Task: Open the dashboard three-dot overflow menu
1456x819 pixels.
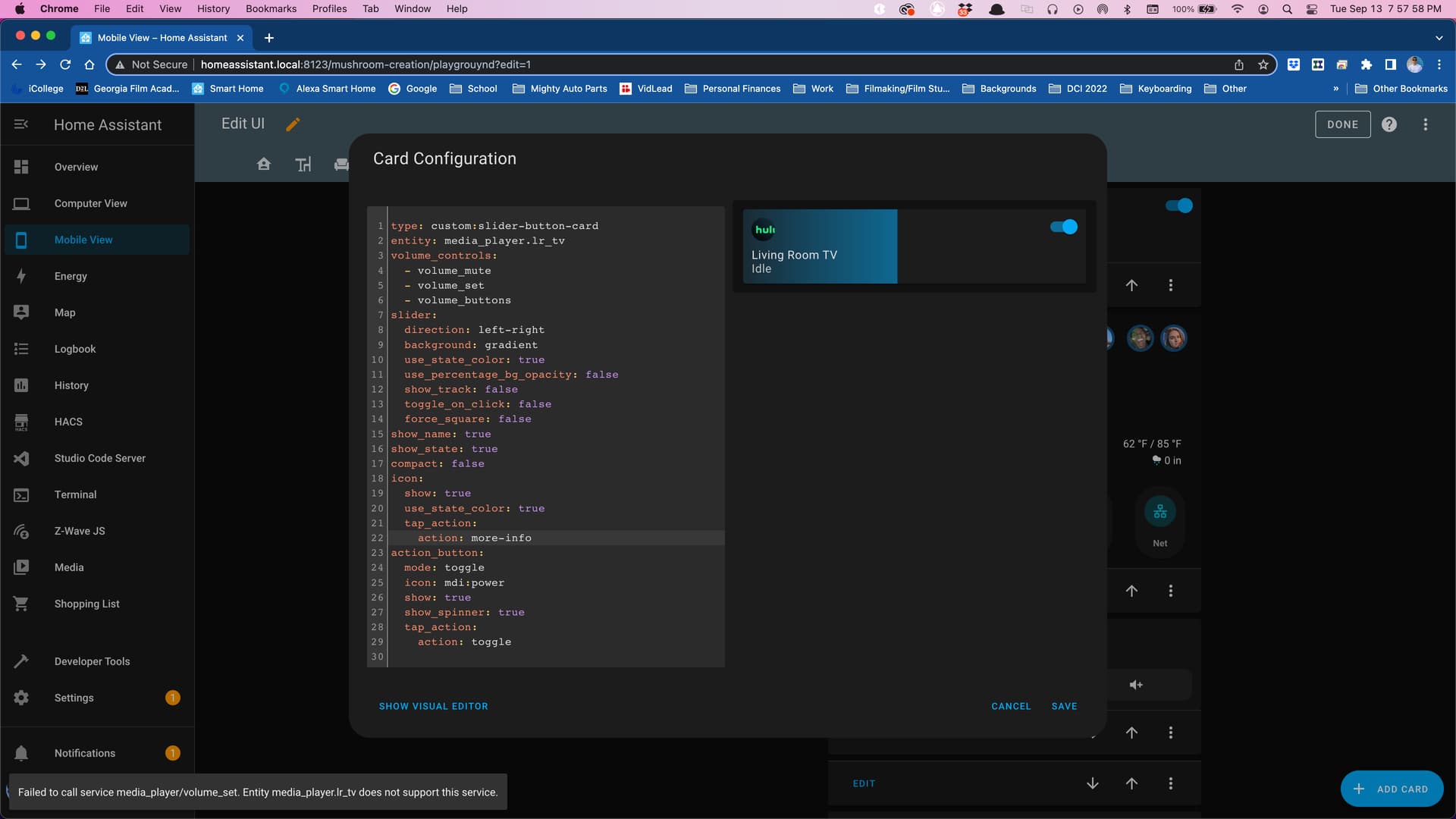Action: pyautogui.click(x=1425, y=124)
